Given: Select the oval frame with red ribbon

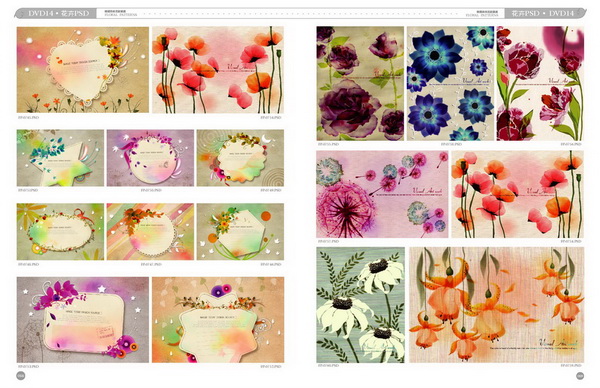Looking at the screenshot, I should [60, 232].
